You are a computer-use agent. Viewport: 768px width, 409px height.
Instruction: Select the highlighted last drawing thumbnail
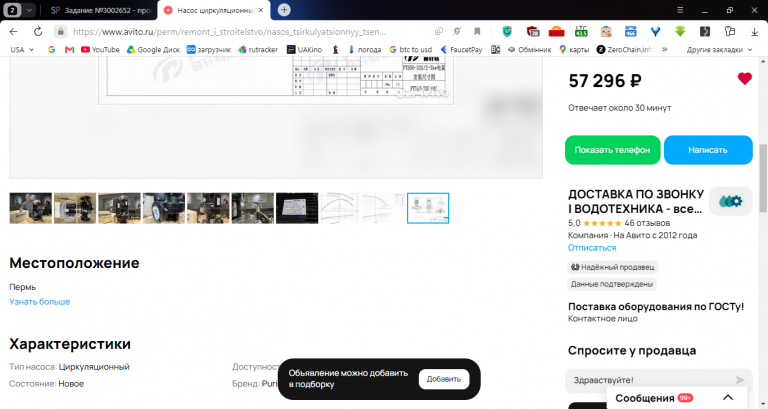[x=428, y=208]
